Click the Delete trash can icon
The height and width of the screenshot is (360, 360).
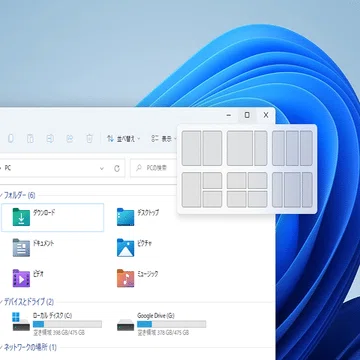click(x=89, y=139)
